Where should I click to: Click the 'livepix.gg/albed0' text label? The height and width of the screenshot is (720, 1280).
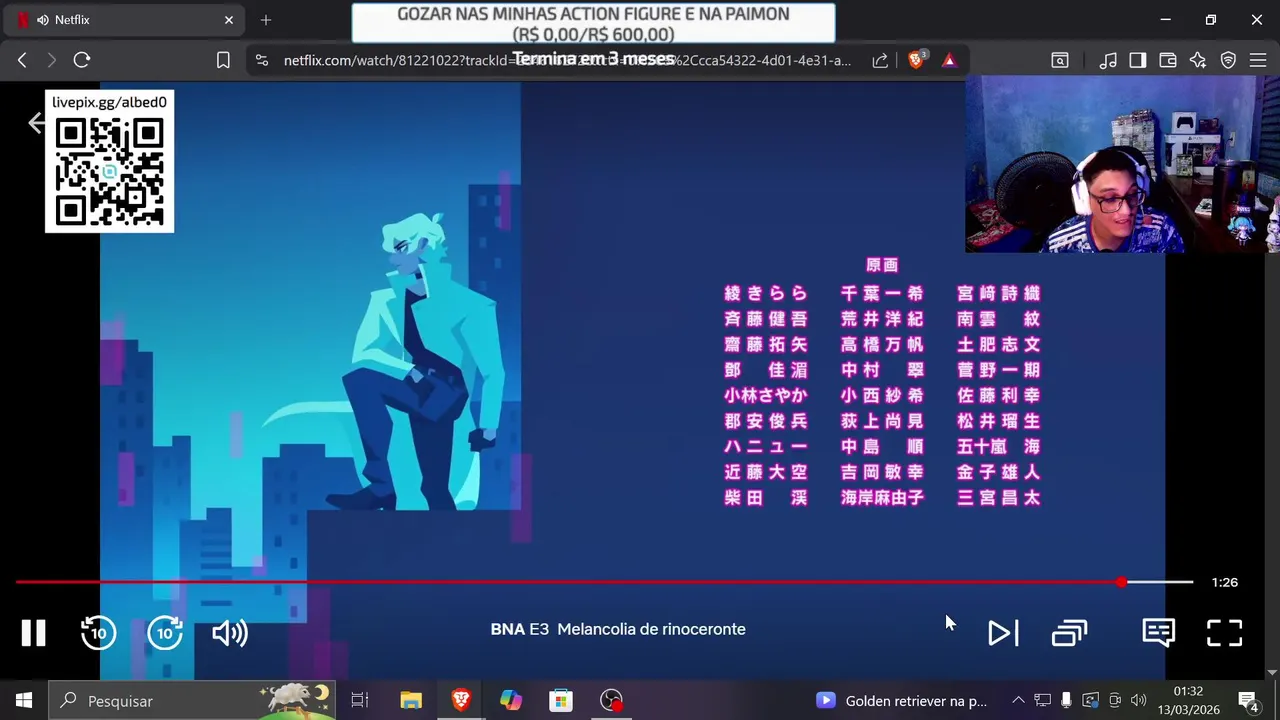pos(109,103)
